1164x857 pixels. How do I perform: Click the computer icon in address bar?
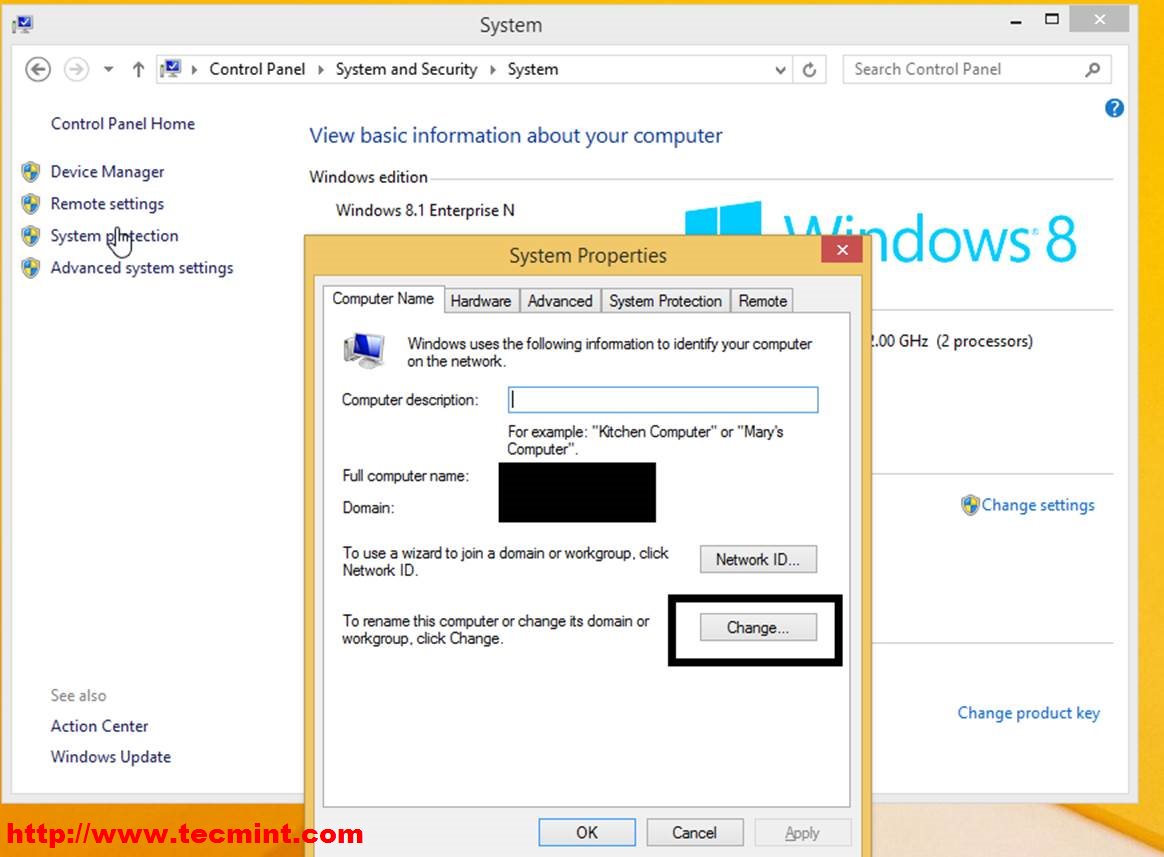(x=171, y=69)
